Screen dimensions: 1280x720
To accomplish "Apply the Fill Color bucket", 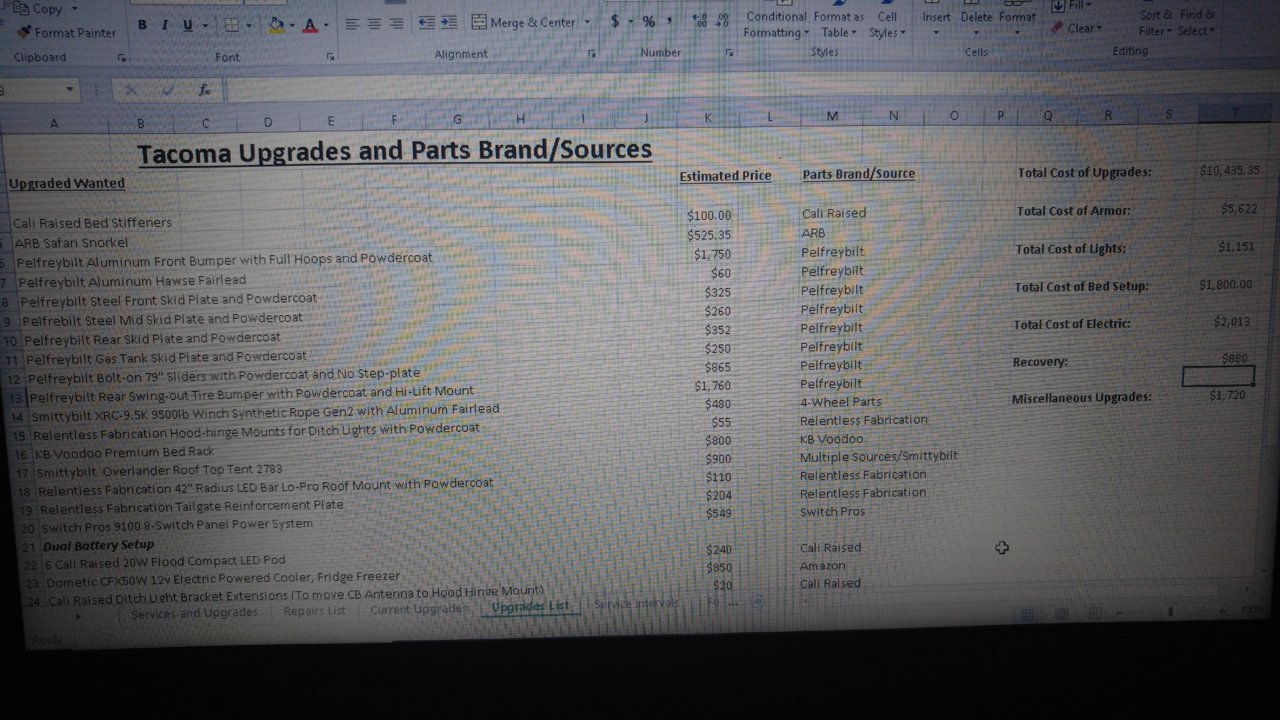I will point(276,24).
